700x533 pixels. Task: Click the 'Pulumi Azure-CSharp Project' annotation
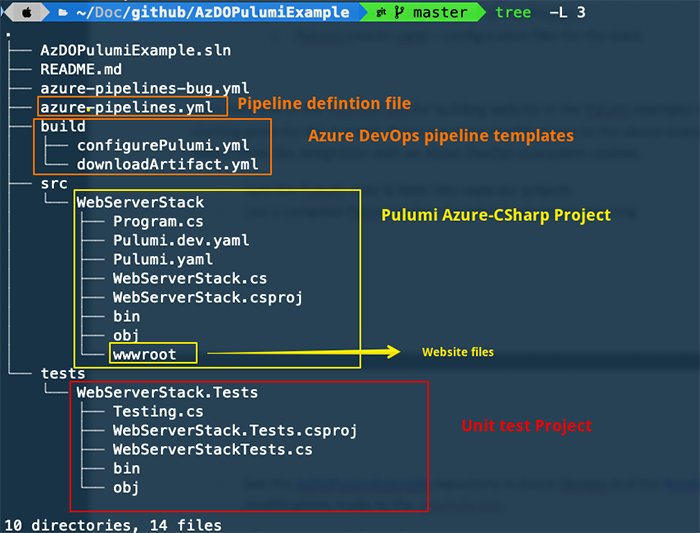(x=496, y=215)
